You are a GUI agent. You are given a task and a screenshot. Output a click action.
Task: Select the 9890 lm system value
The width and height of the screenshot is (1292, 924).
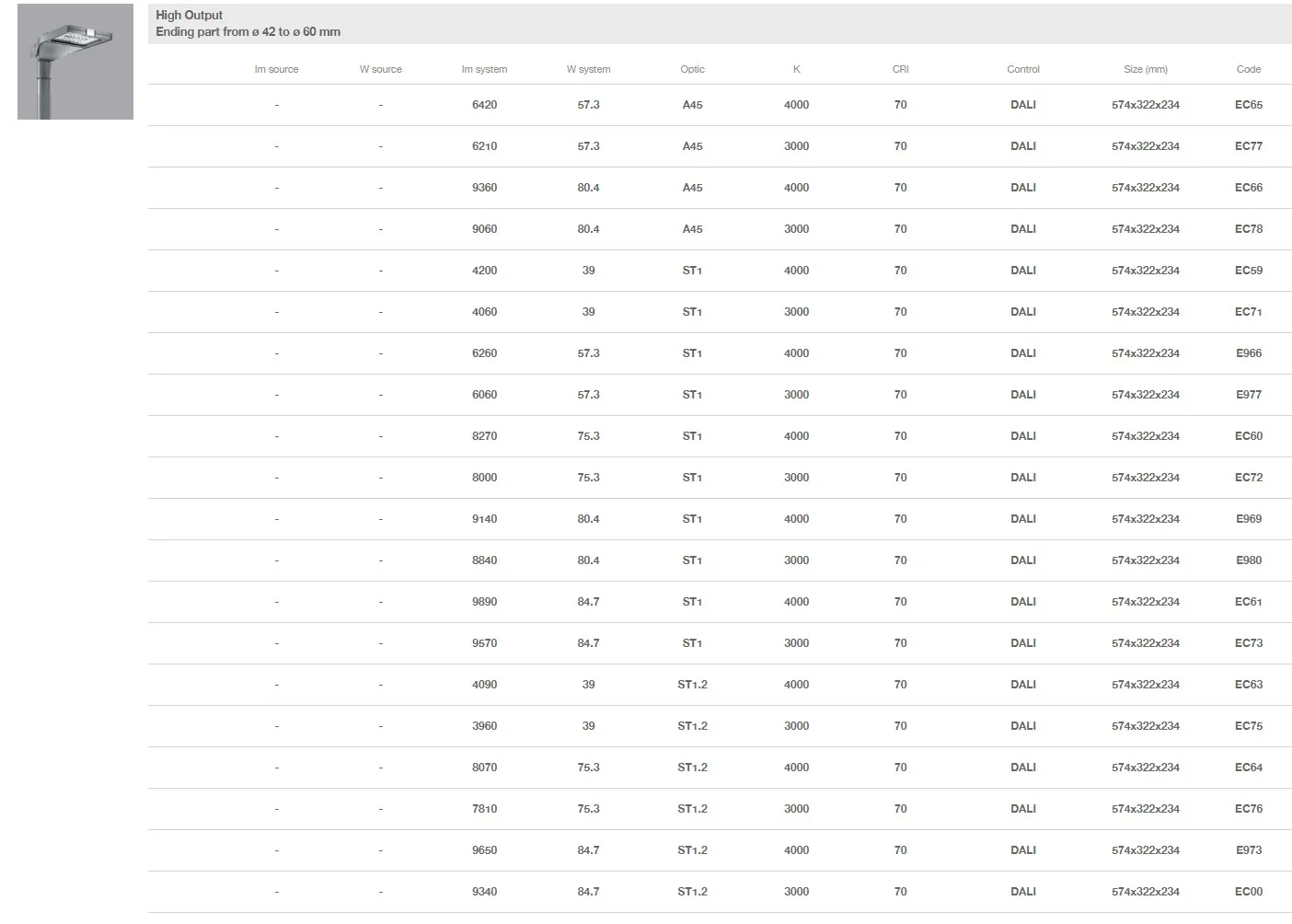tap(484, 602)
